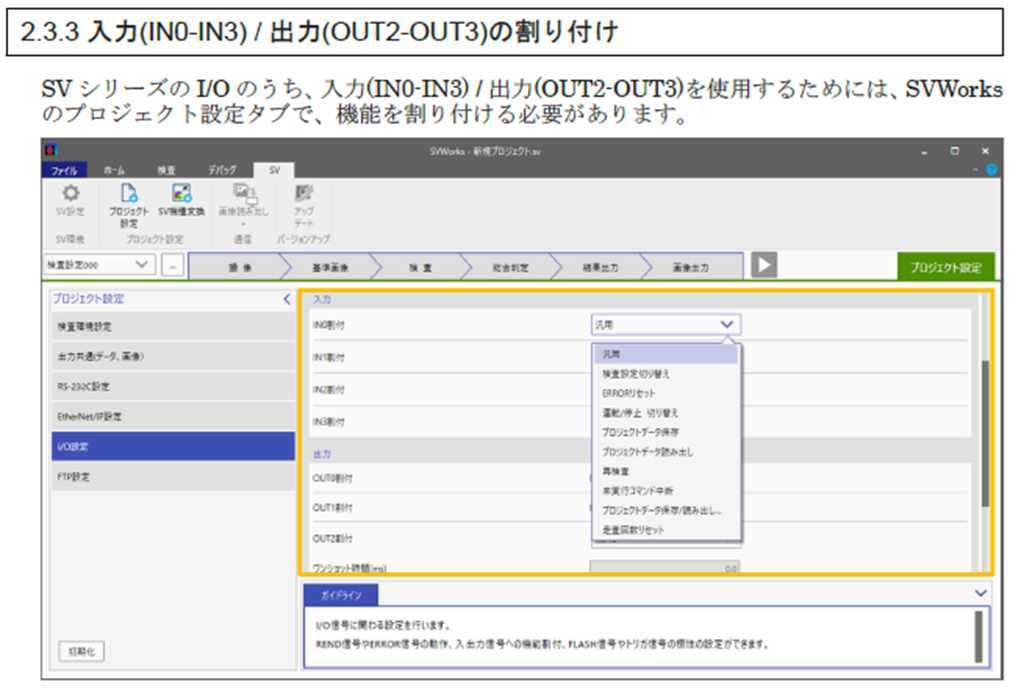Switch to the デバッグ ribbon tab
The height and width of the screenshot is (688, 1021).
(222, 171)
